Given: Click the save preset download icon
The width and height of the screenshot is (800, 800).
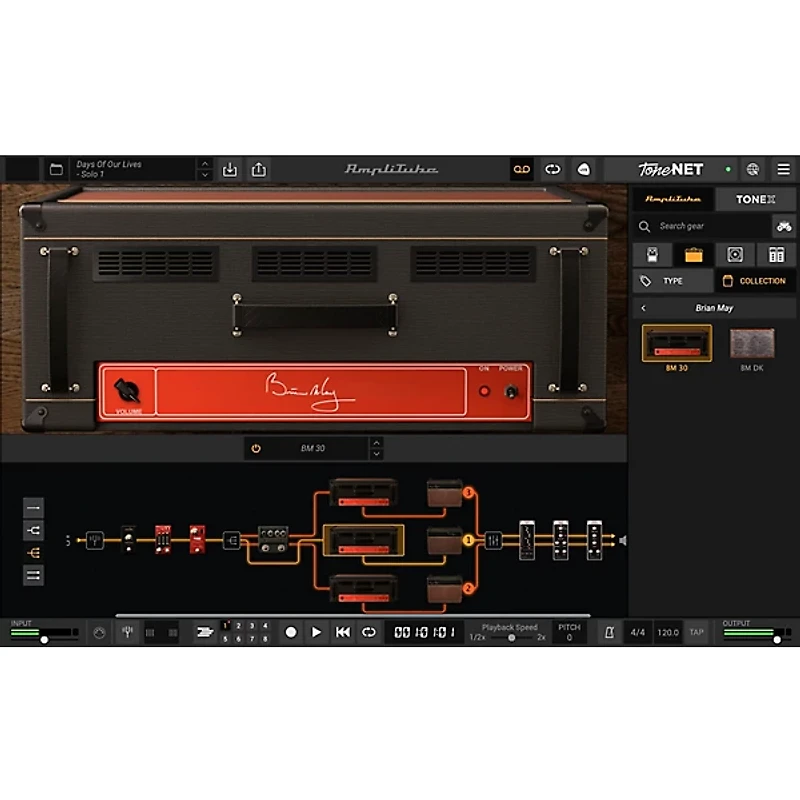Looking at the screenshot, I should click(230, 169).
